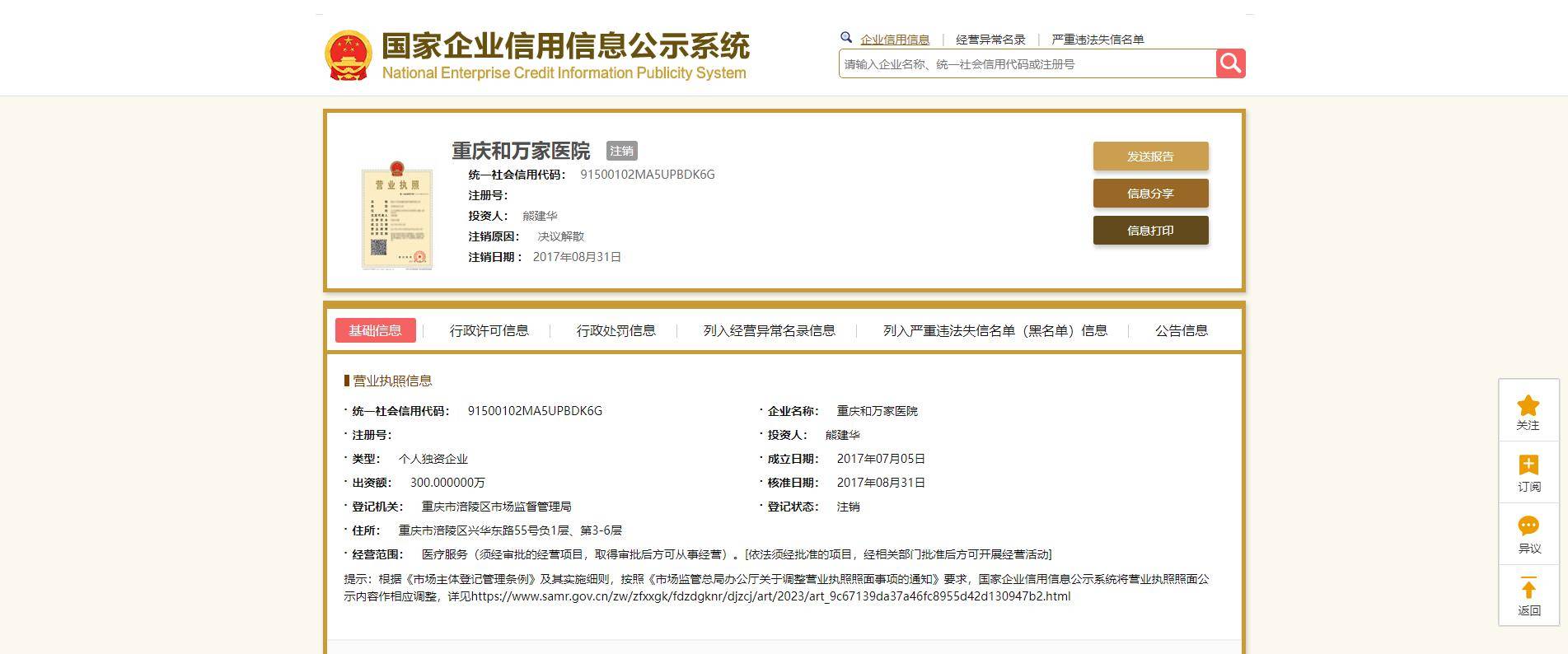Click the 返回 up-arrow icon
Image resolution: width=1568 pixels, height=654 pixels.
tap(1528, 587)
